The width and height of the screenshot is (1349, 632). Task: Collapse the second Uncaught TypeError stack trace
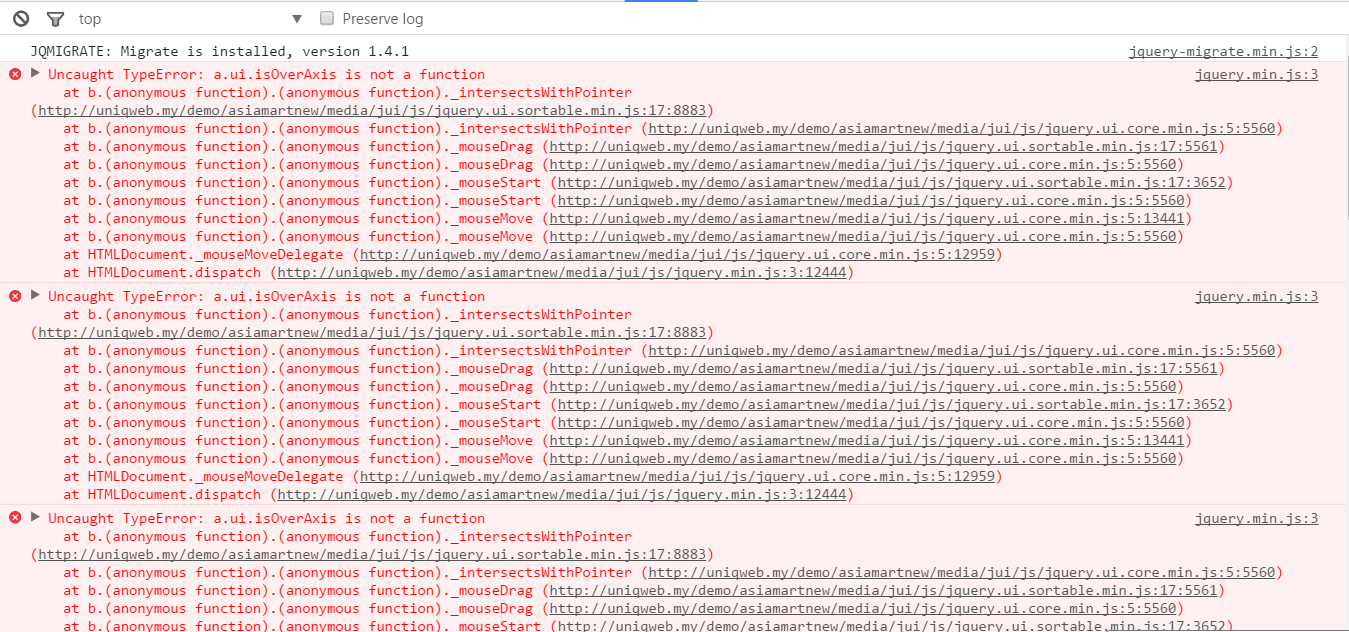(x=36, y=295)
